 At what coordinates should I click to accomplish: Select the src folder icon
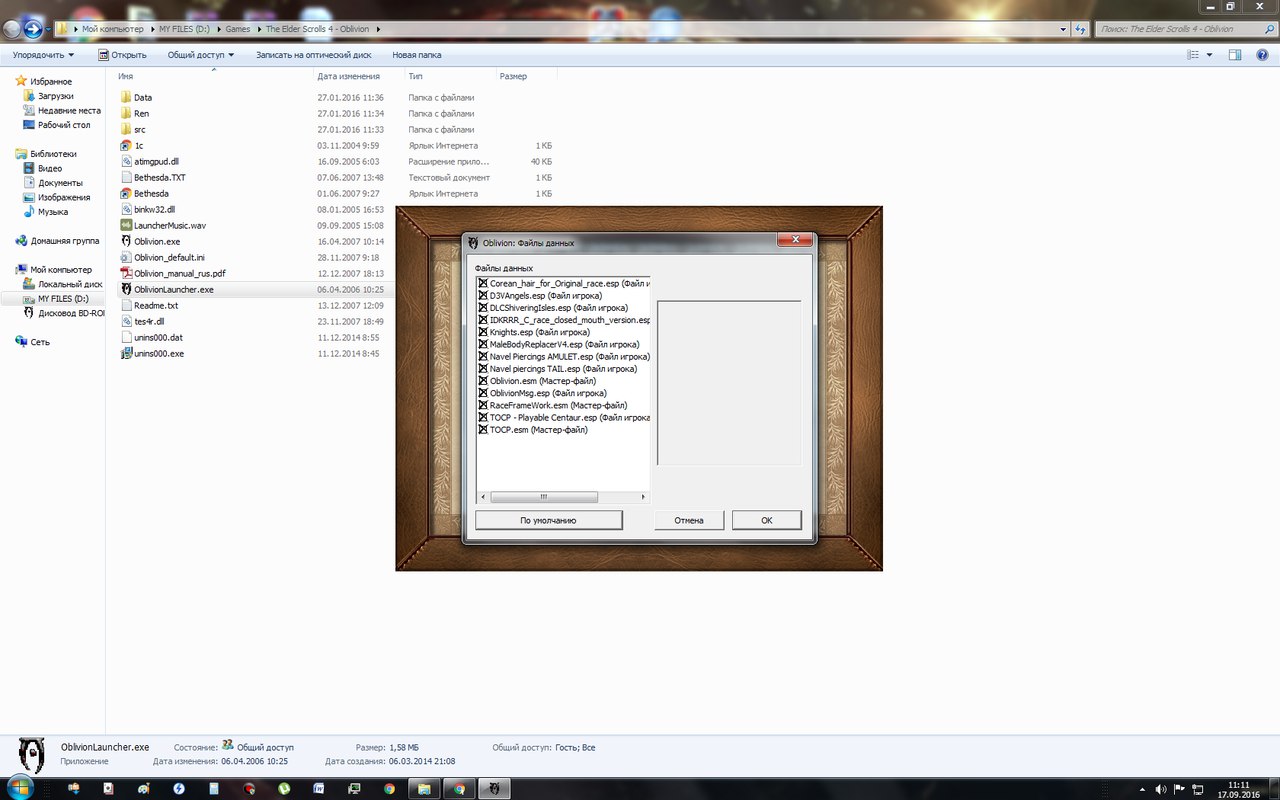pyautogui.click(x=126, y=130)
